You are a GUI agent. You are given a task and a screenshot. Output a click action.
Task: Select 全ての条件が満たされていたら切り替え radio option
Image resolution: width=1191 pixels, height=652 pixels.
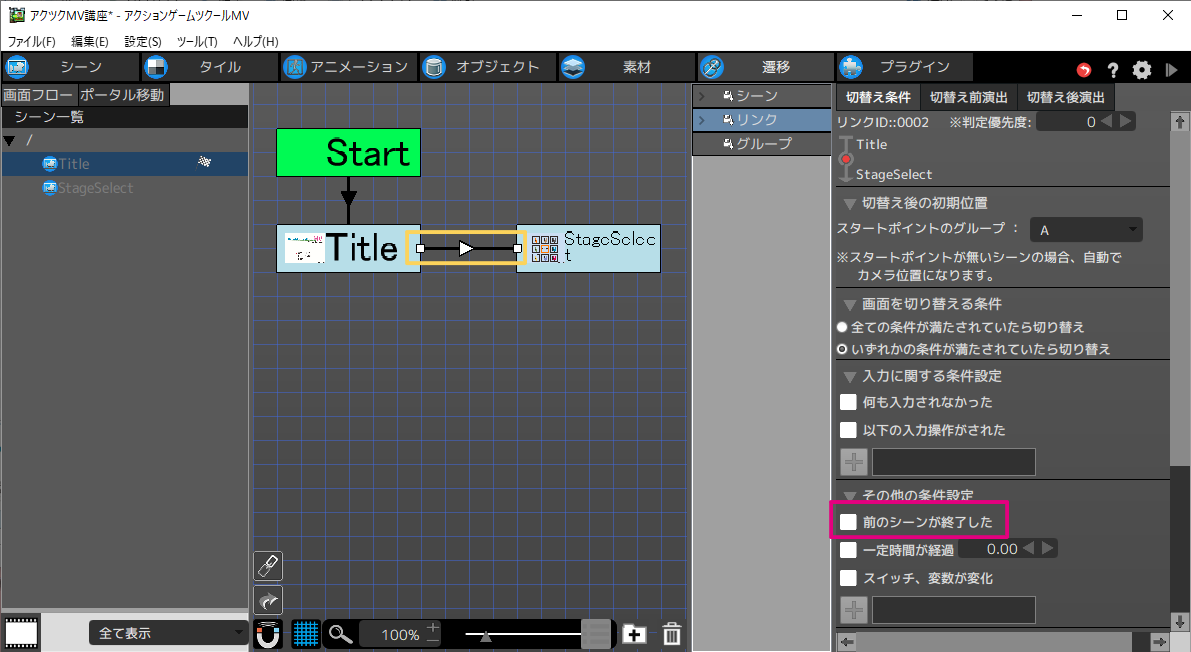point(842,327)
